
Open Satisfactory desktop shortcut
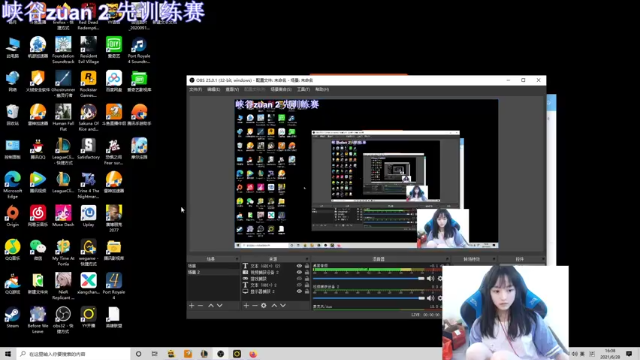(x=88, y=149)
